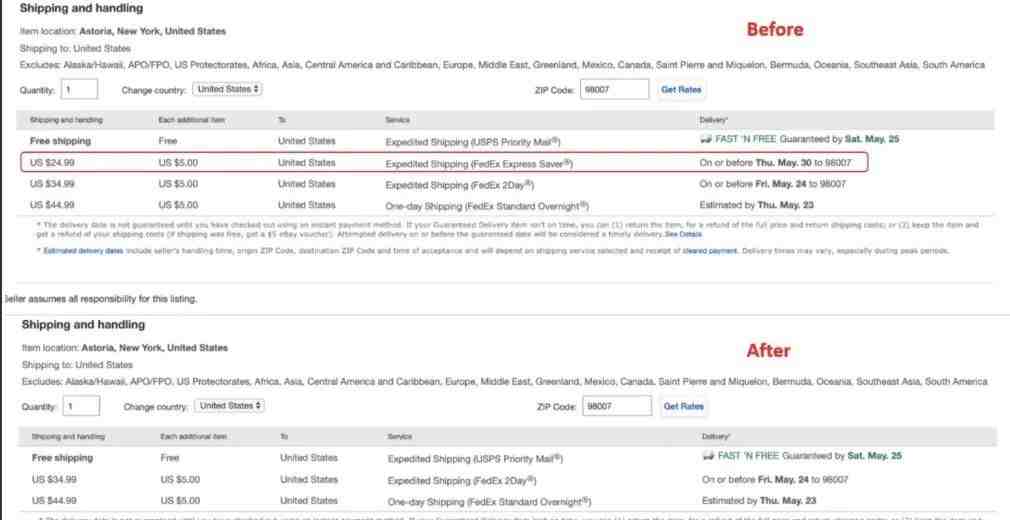1010x520 pixels.
Task: Click the FAST 'N FREE truck icon in After section
Action: 708,456
